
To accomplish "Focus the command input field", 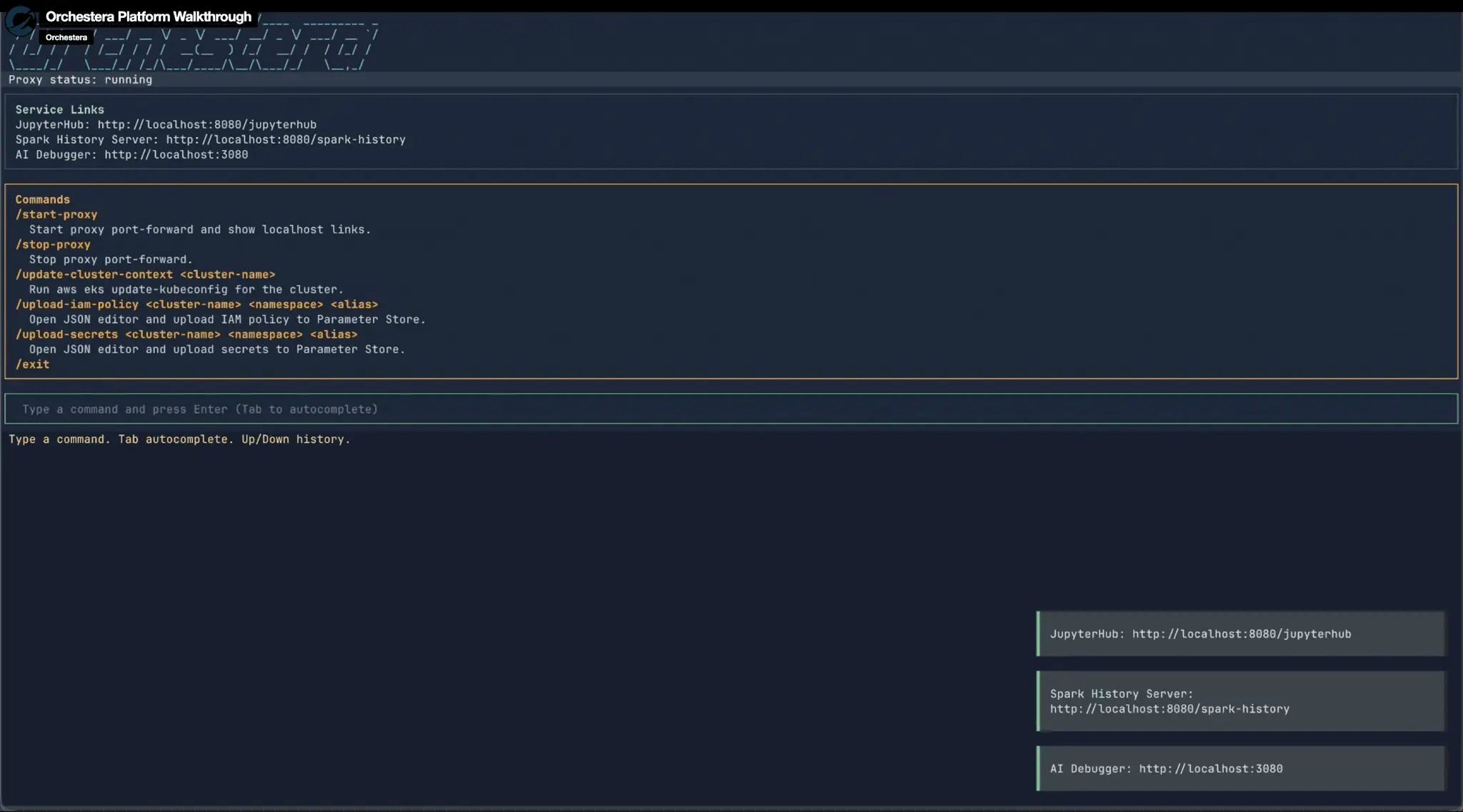I will coord(731,409).
